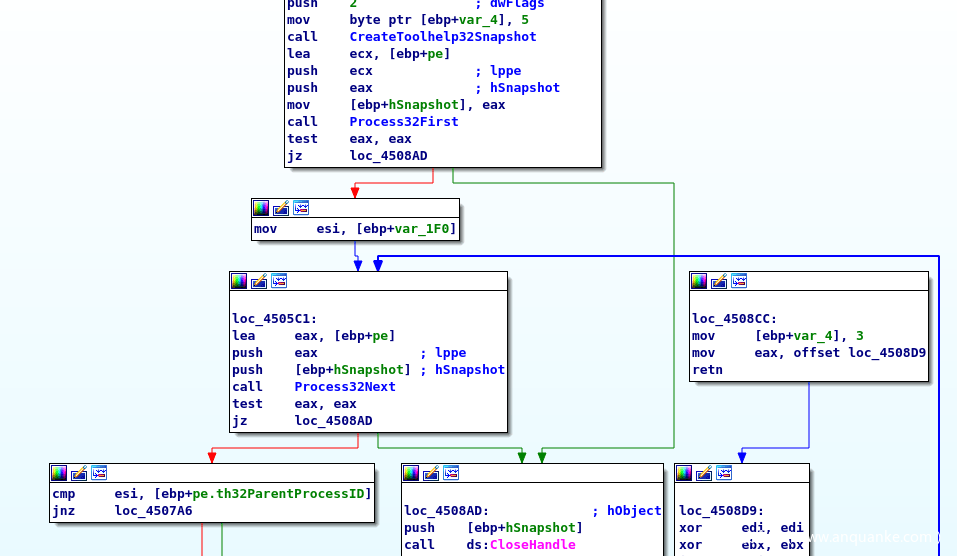Click the color icon on the 'cmp esi' node
Screen dimensions: 957x556
[x=59, y=473]
